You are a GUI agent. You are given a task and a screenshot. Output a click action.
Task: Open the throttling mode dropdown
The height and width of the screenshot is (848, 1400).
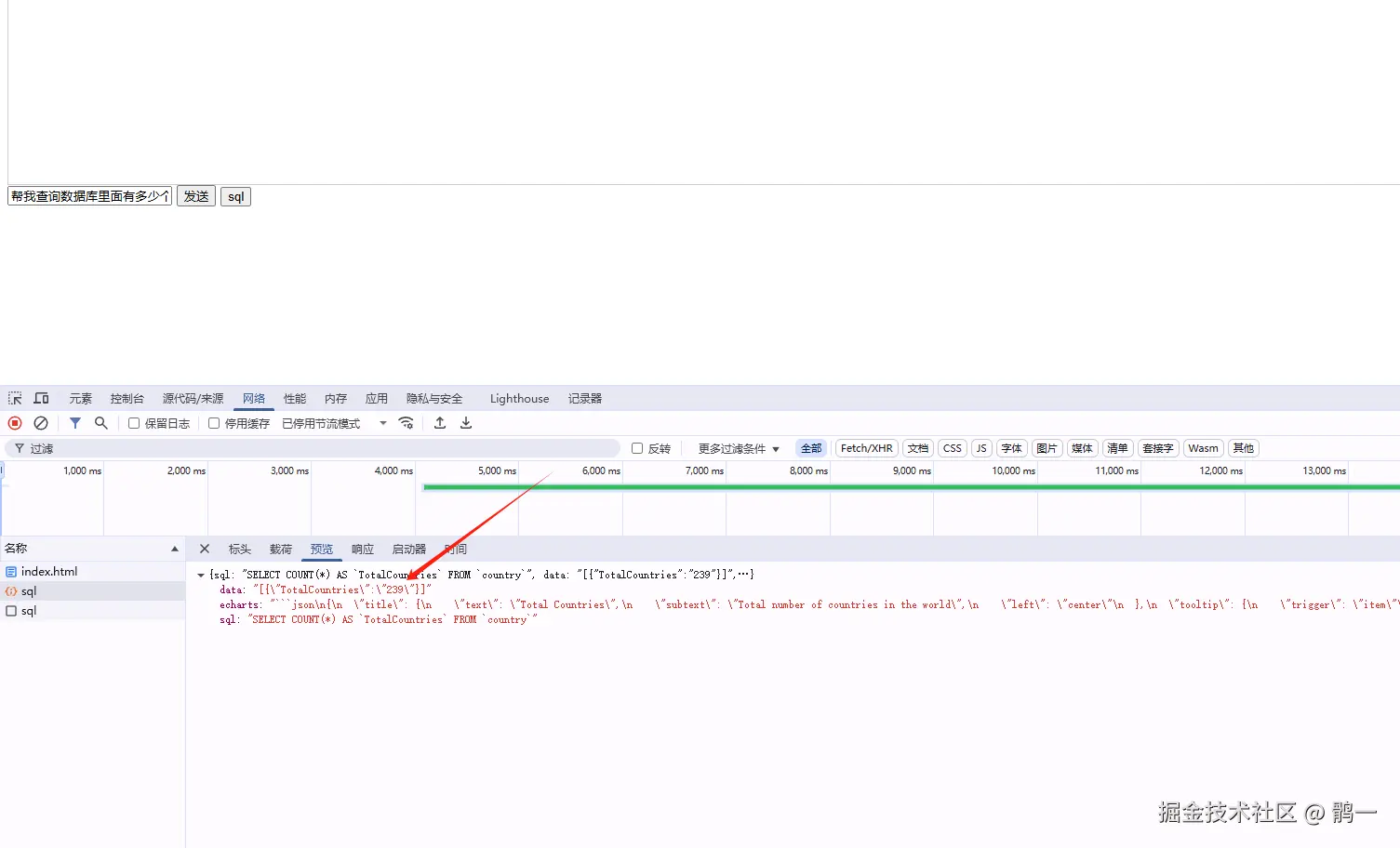(335, 423)
